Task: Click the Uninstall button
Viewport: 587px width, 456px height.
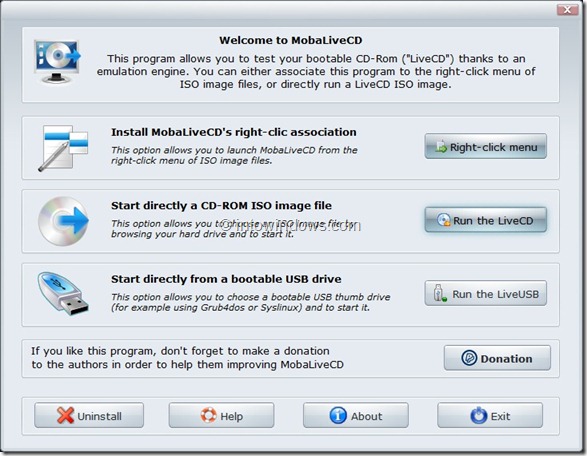Action: [89, 415]
